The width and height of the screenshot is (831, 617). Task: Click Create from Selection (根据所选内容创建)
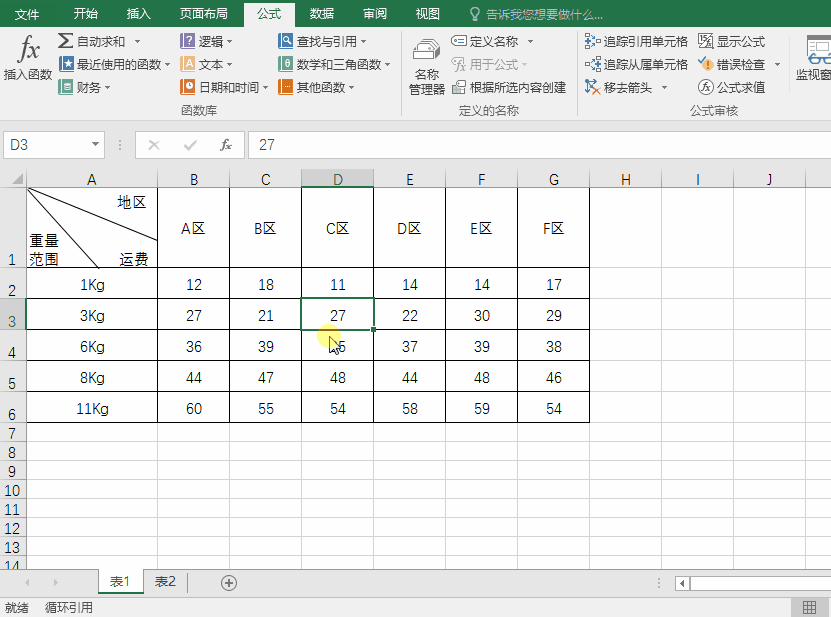[509, 87]
